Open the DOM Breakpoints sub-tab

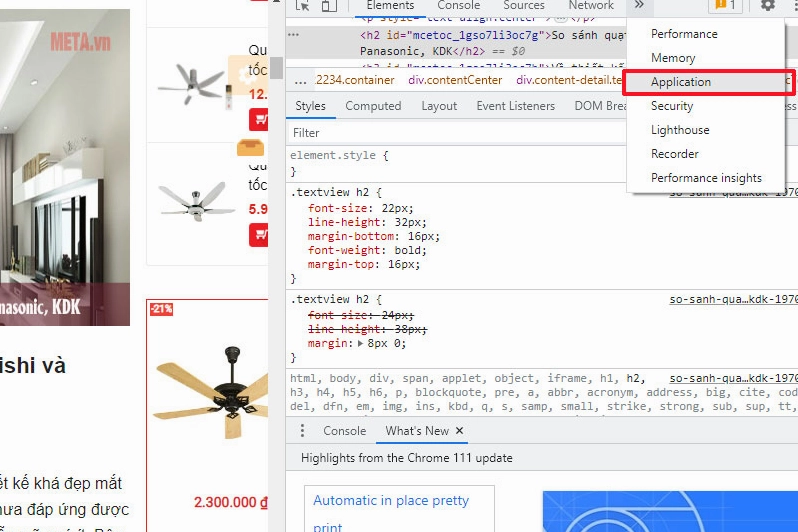pyautogui.click(x=601, y=106)
